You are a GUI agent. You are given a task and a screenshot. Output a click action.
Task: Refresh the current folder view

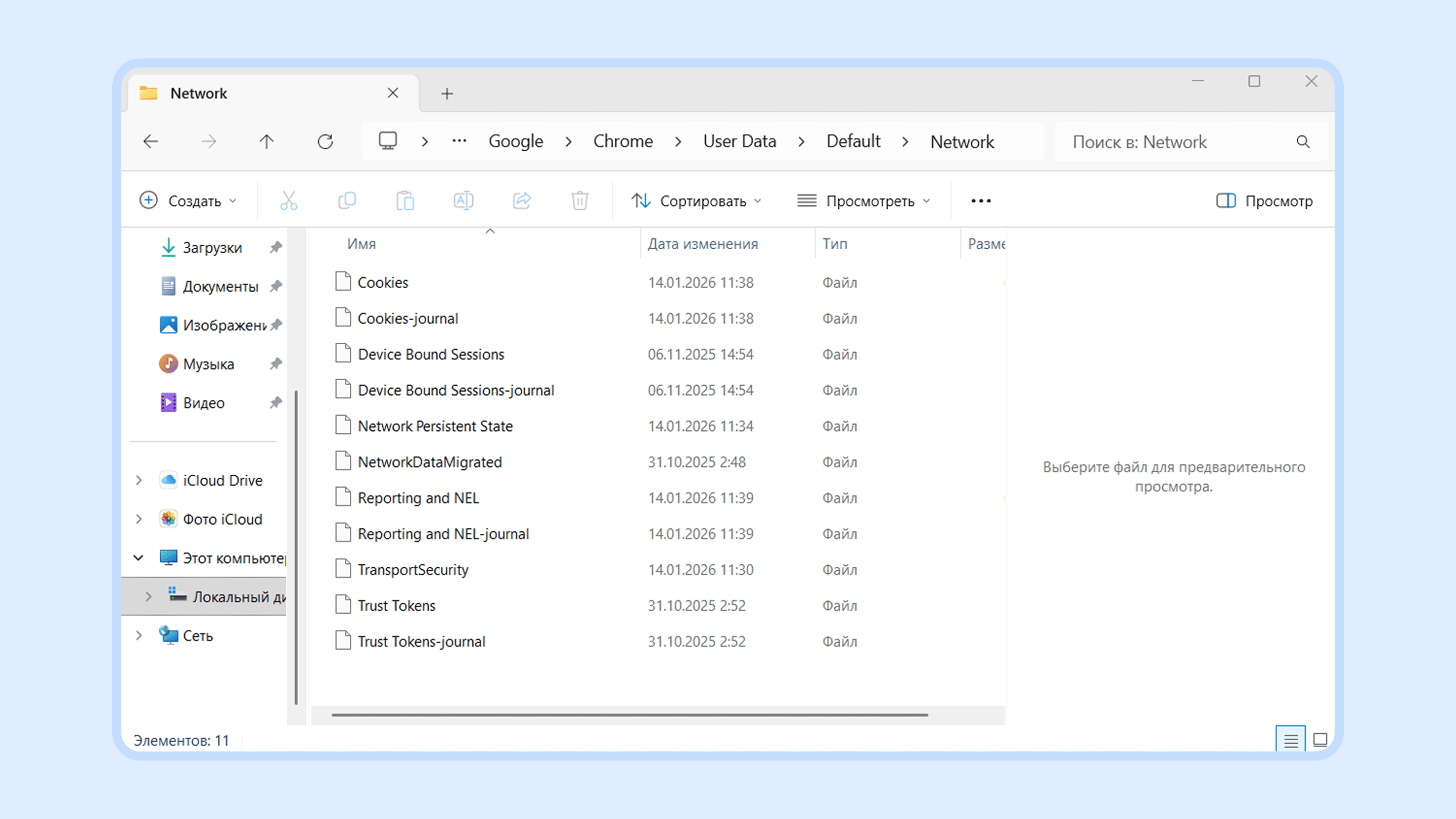point(325,142)
